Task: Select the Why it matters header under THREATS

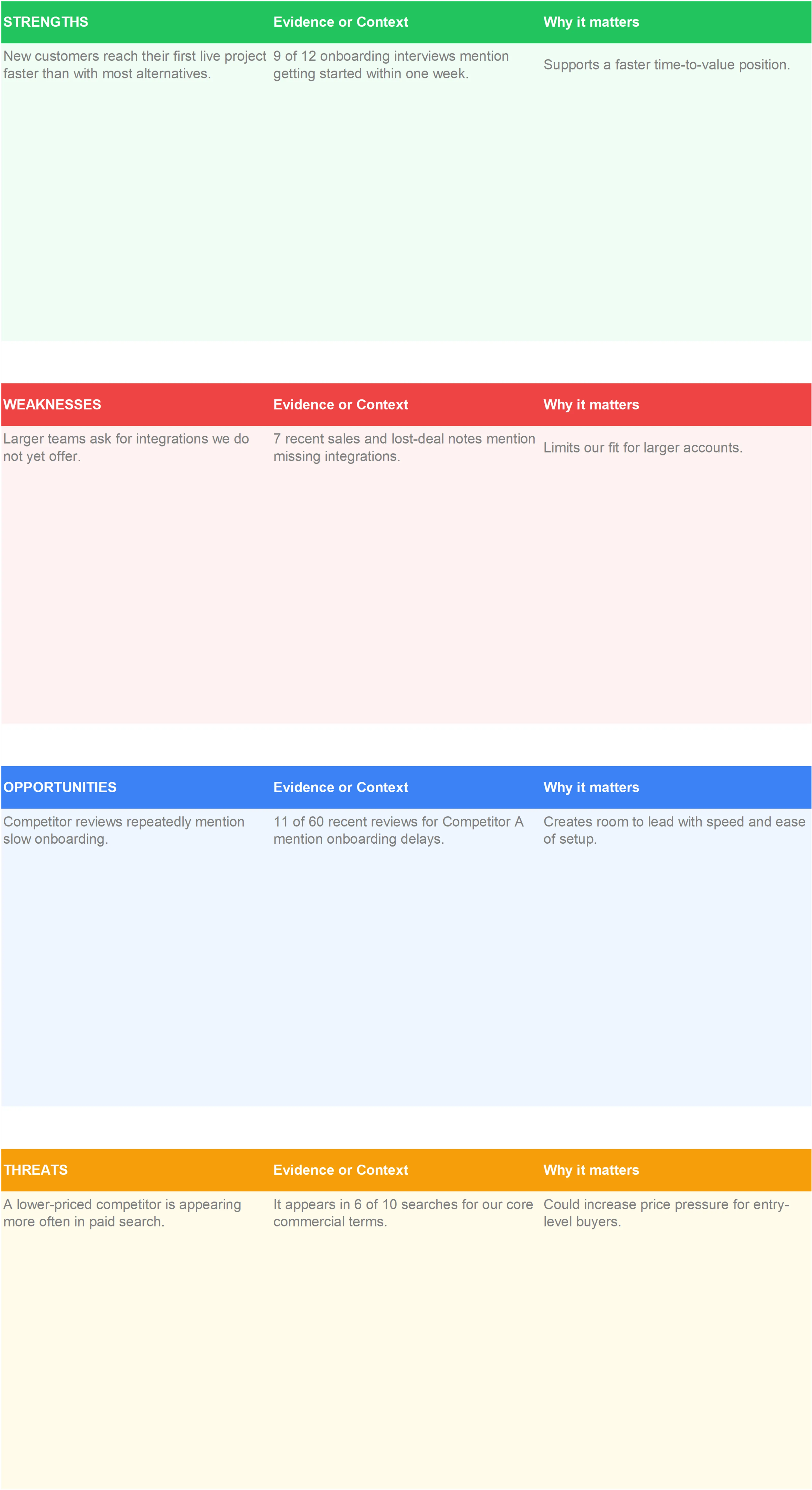Action: pos(676,1170)
